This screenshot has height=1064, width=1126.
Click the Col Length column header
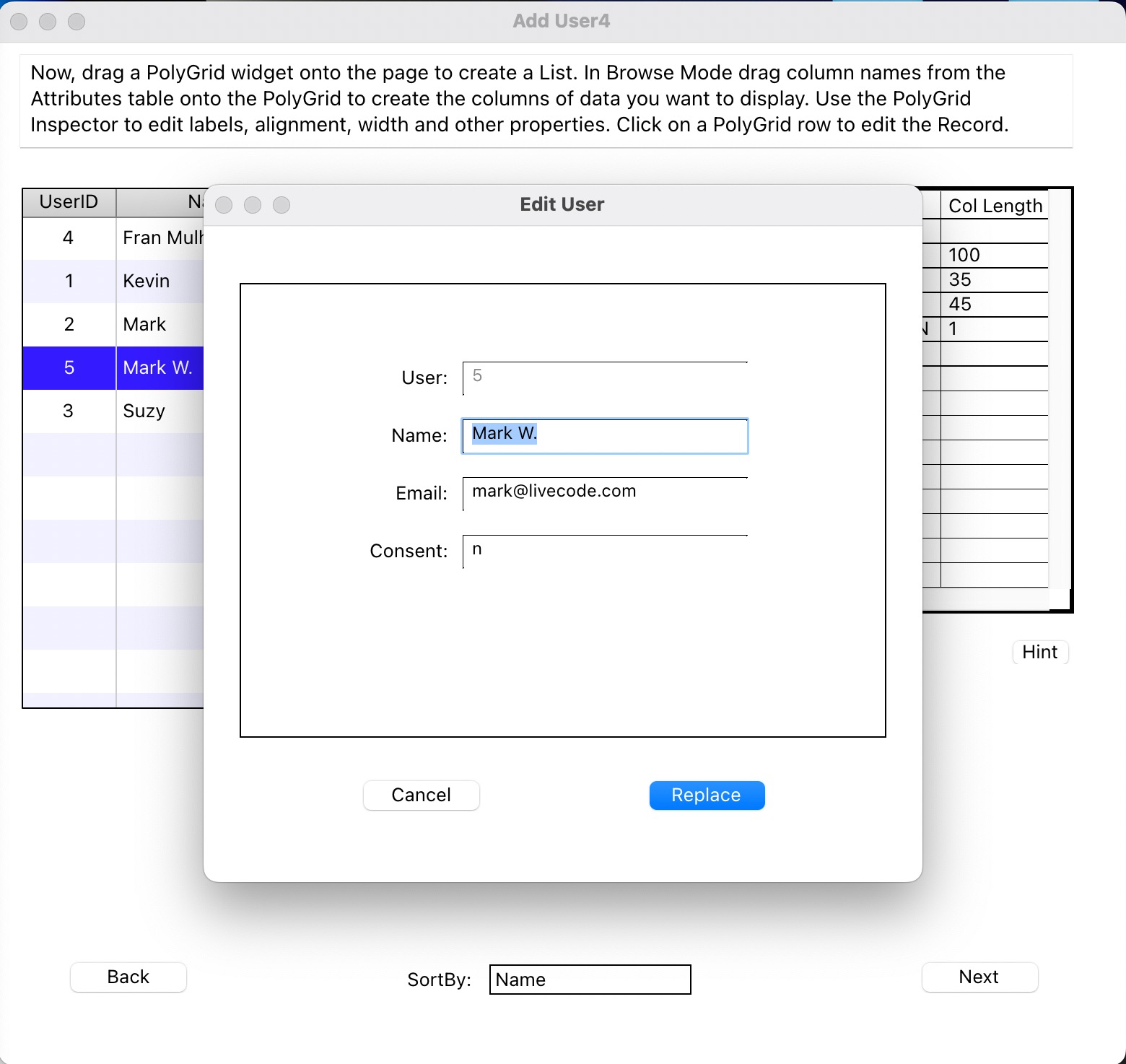click(995, 206)
